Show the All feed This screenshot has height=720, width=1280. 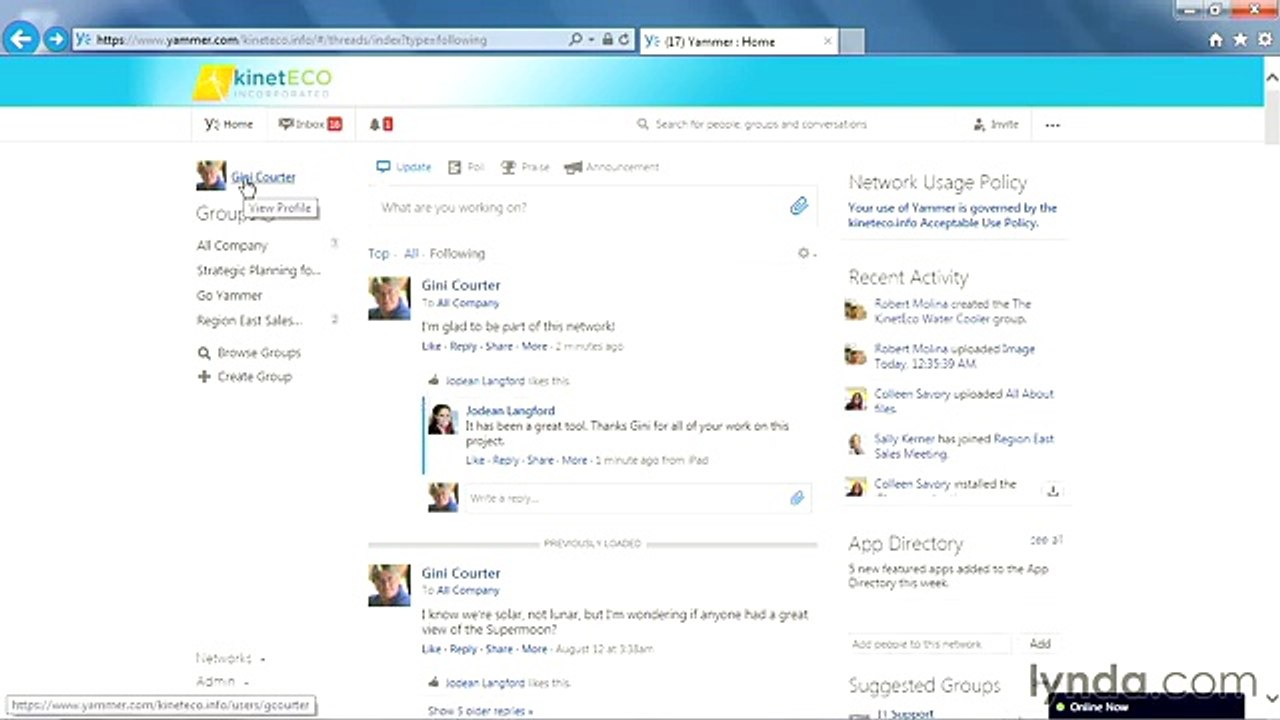(411, 253)
